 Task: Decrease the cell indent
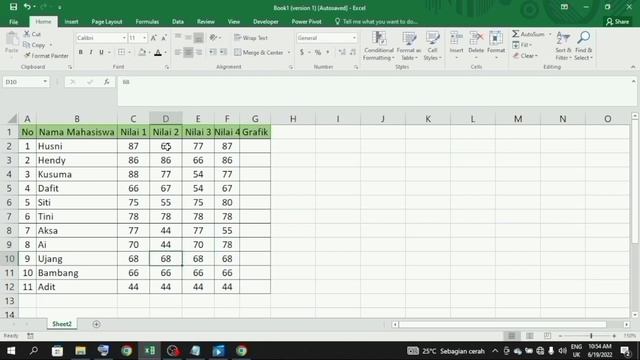pyautogui.click(x=213, y=52)
